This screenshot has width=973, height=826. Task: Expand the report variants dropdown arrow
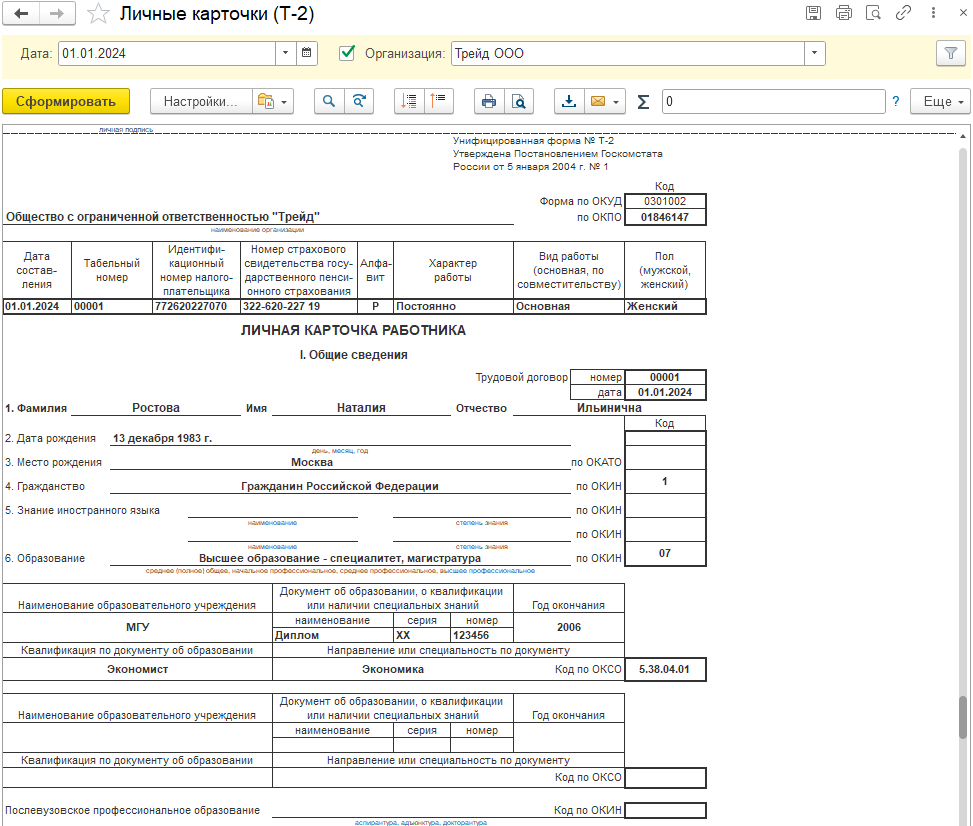point(284,101)
